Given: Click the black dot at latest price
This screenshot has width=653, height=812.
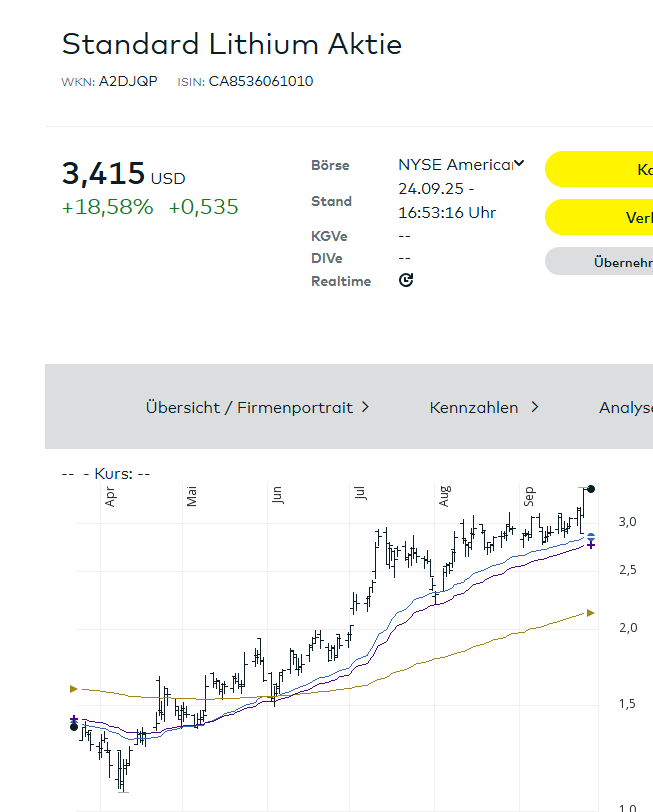Looking at the screenshot, I should [x=591, y=489].
